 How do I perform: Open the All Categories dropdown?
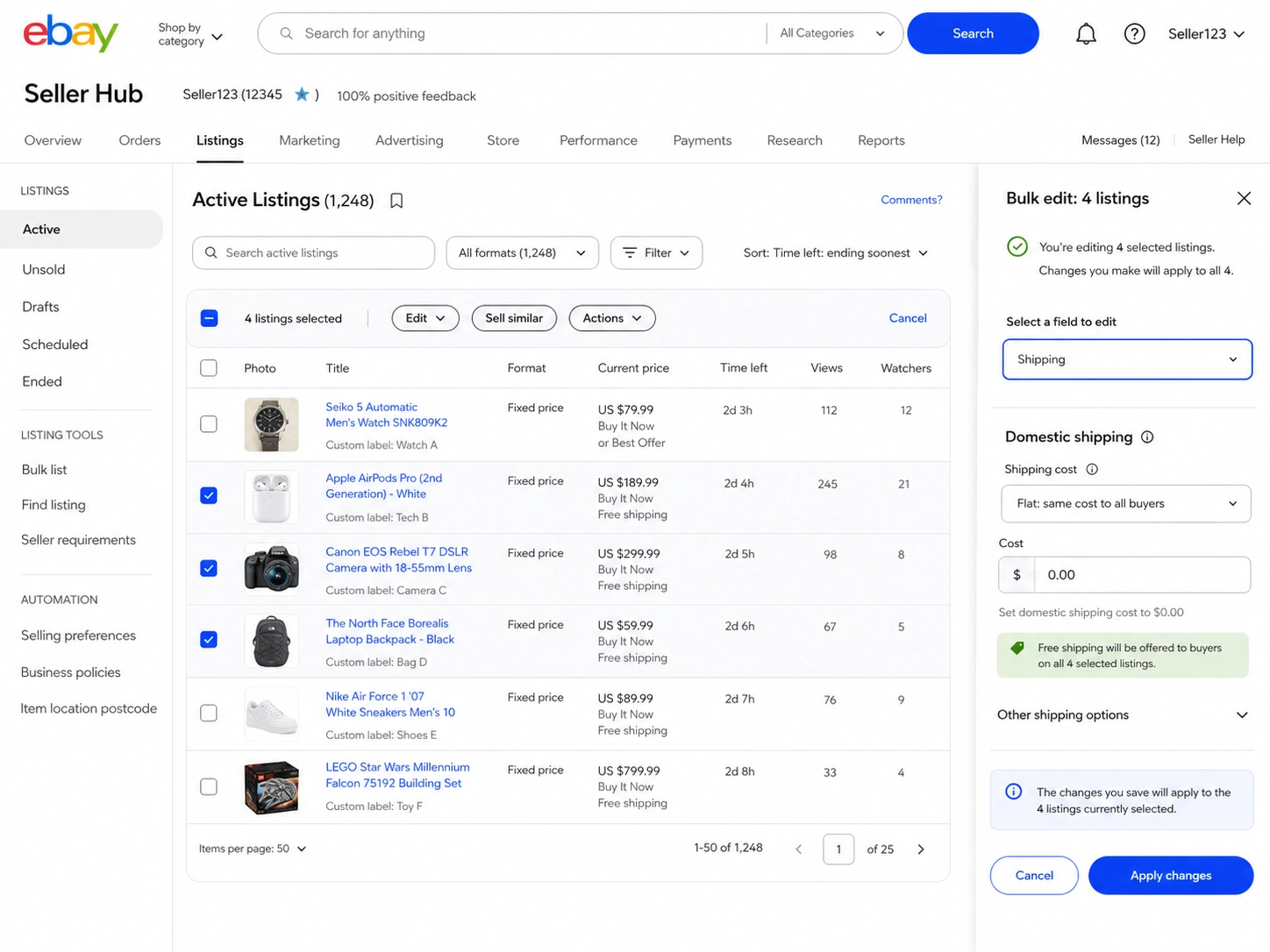831,33
